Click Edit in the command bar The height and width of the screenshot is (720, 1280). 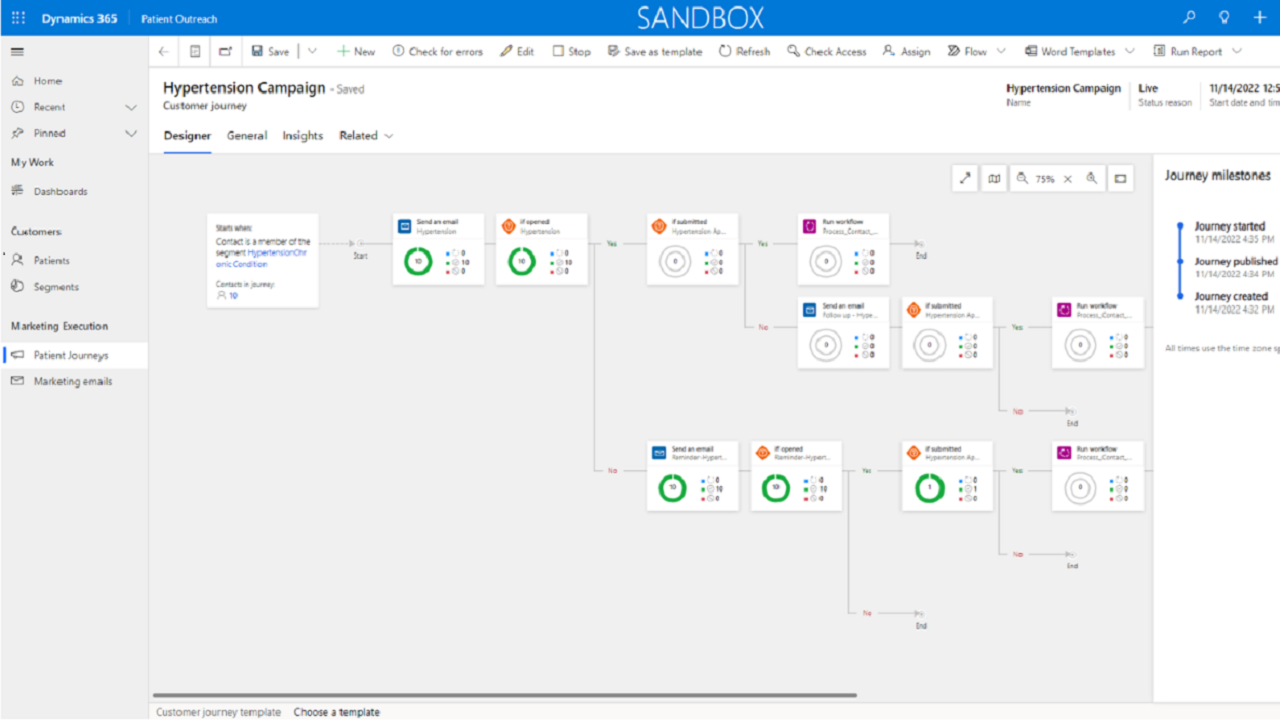517,51
